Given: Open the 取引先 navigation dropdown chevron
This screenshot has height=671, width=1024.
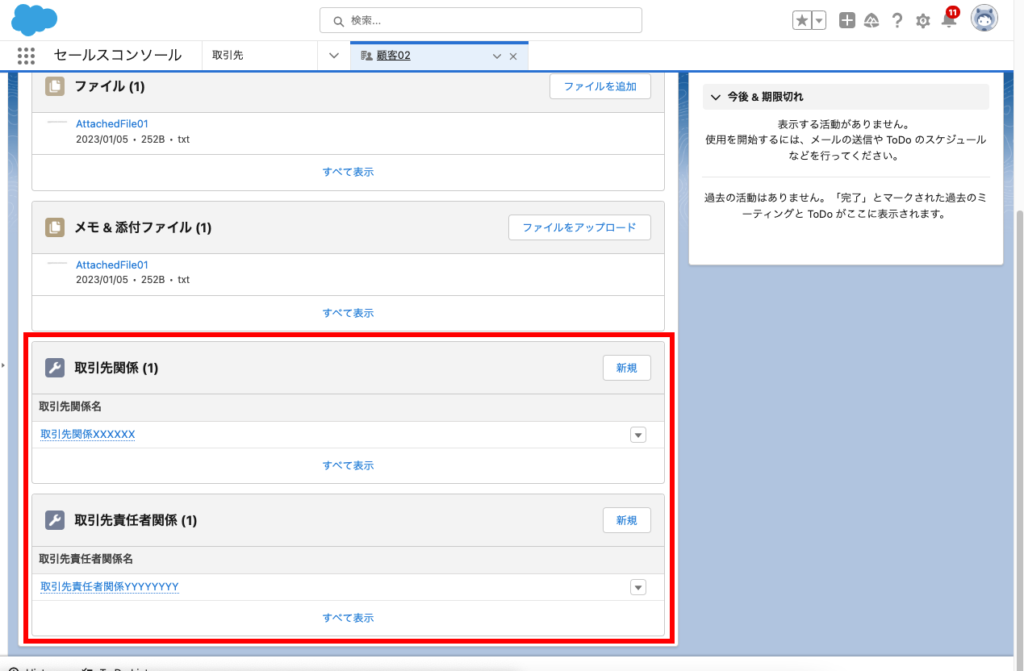Looking at the screenshot, I should pos(334,56).
